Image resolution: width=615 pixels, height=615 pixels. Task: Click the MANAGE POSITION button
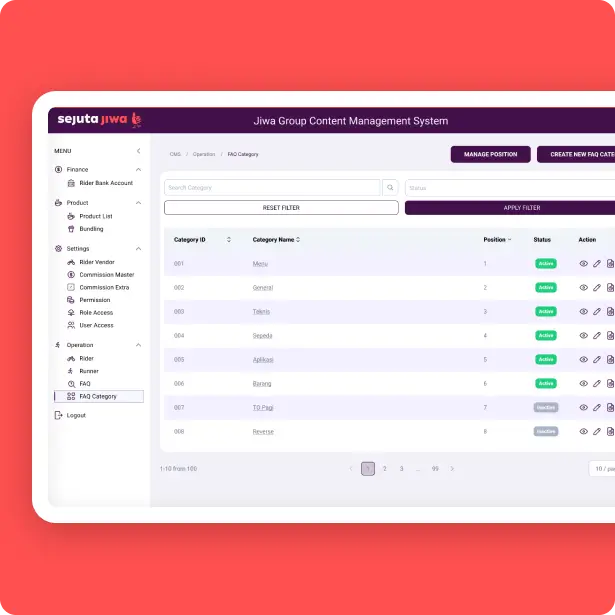pyautogui.click(x=490, y=155)
